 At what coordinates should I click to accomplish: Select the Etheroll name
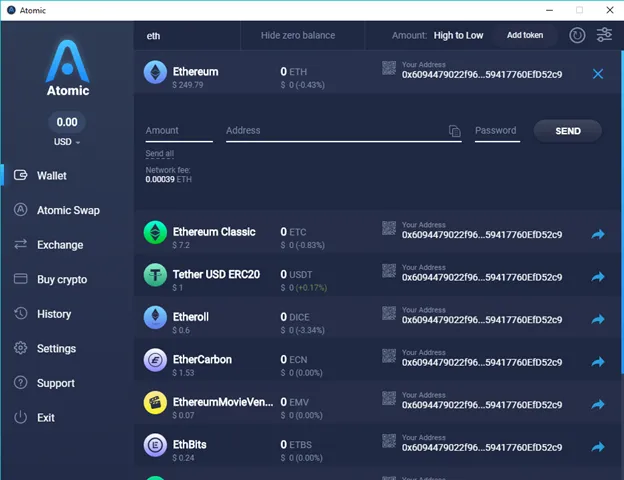190,317
